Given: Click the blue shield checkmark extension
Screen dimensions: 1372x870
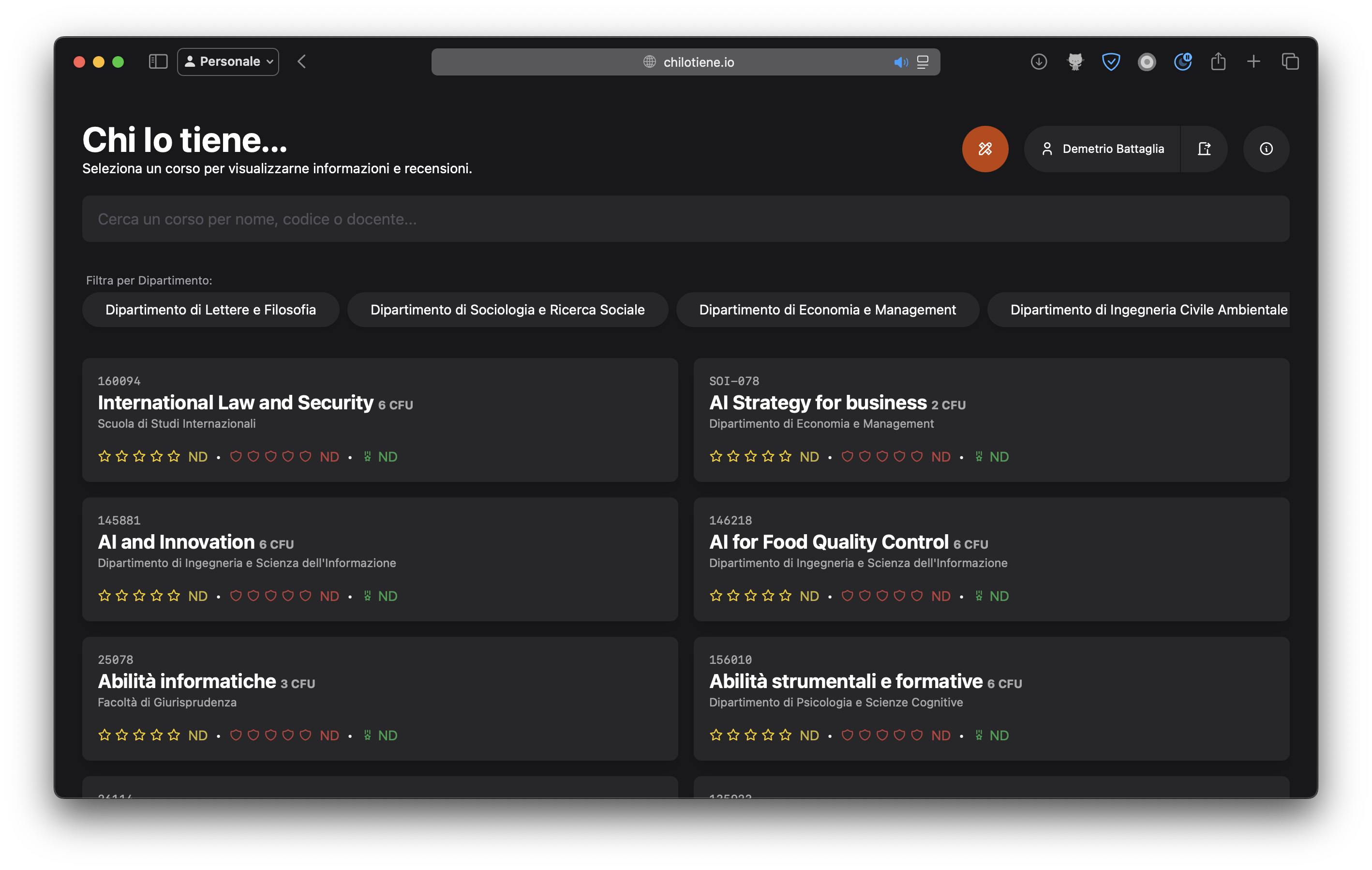Looking at the screenshot, I should click(x=1110, y=61).
